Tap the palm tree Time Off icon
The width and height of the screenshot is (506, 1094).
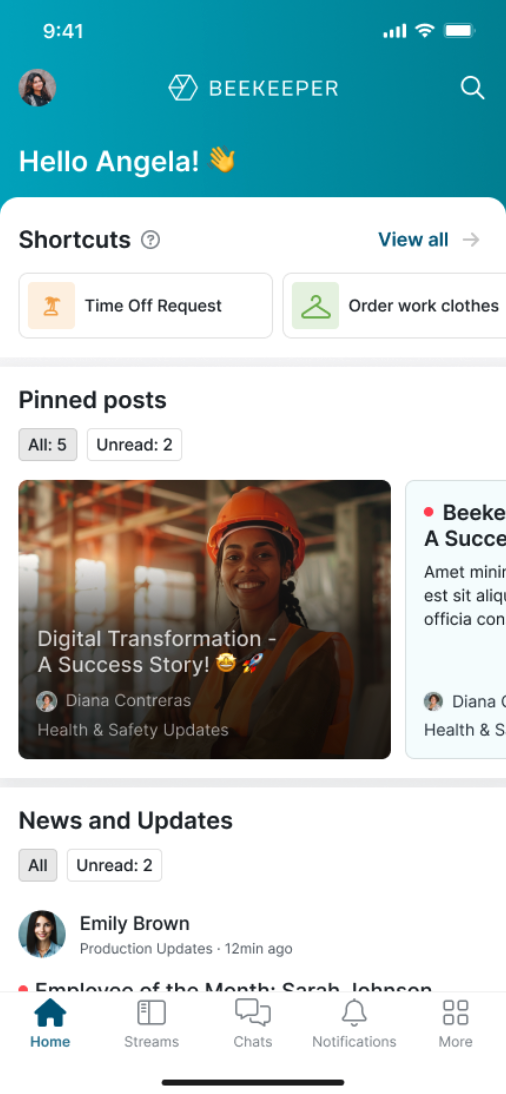point(52,306)
